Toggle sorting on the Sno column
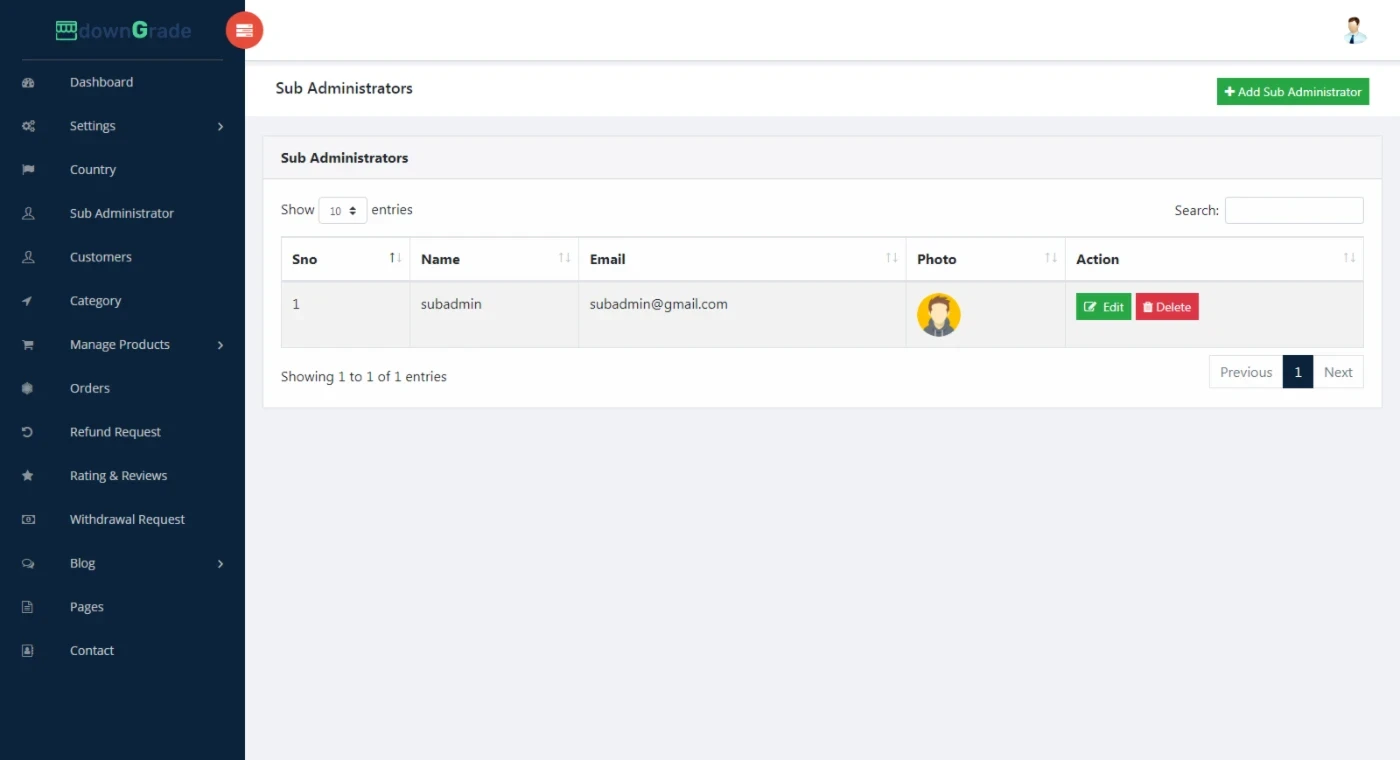This screenshot has width=1400, height=760. [345, 259]
